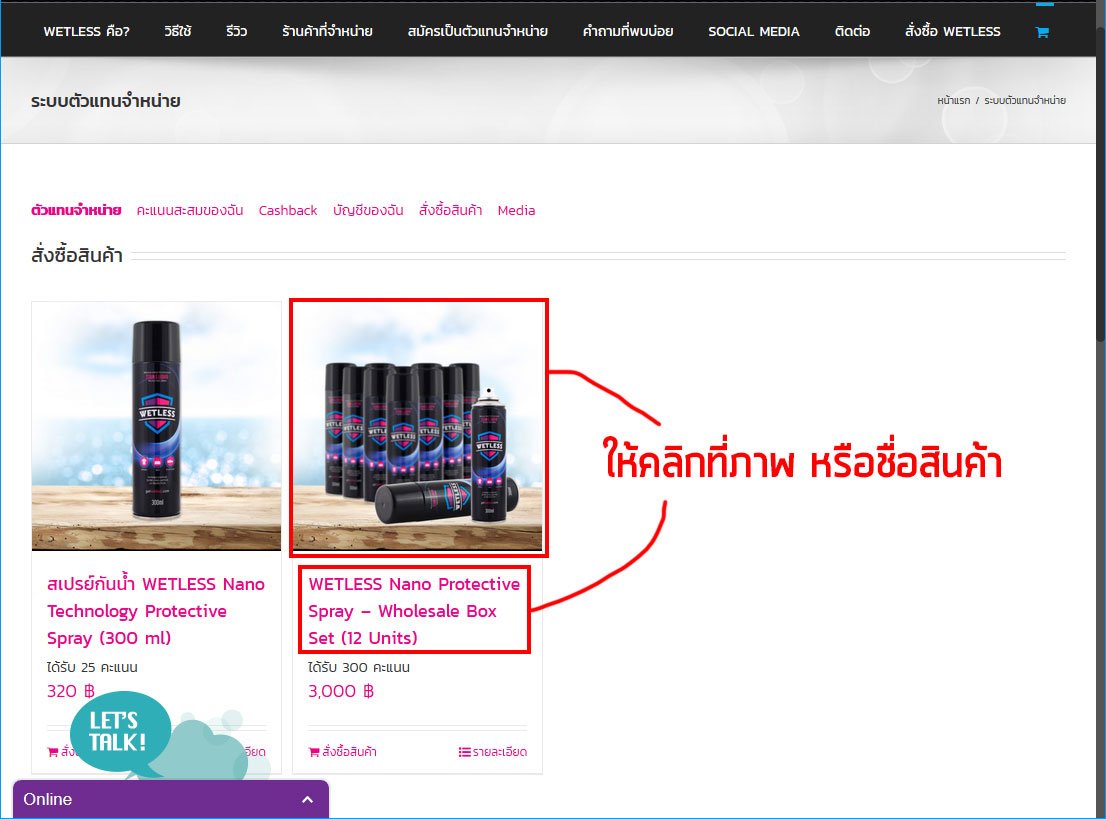The image size is (1106, 819).
Task: Click list icon beside รายละเอียด for Wholesale Box
Action: (464, 752)
